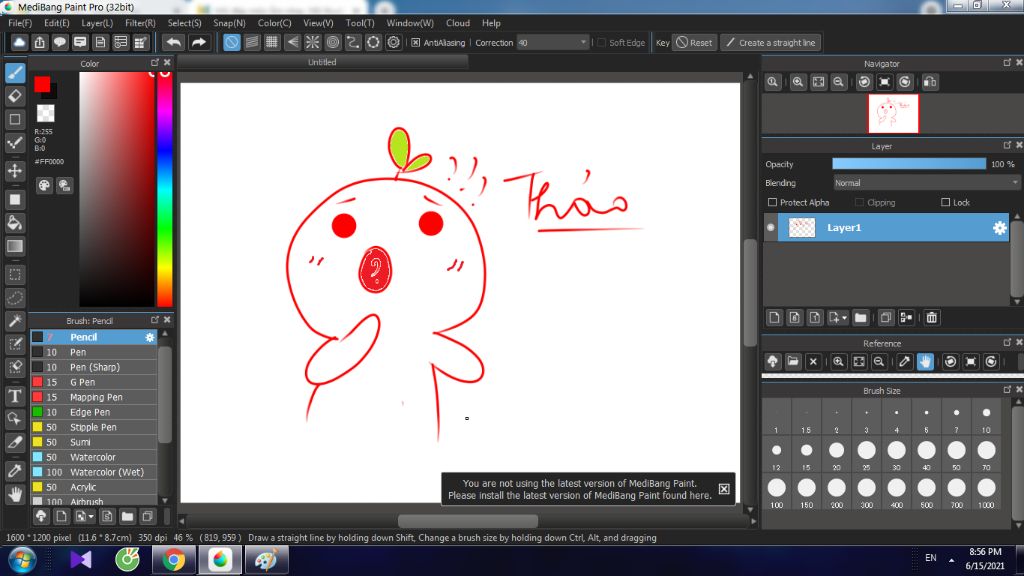Adjust the layer Opacity slider
The image size is (1024, 576).
[908, 164]
